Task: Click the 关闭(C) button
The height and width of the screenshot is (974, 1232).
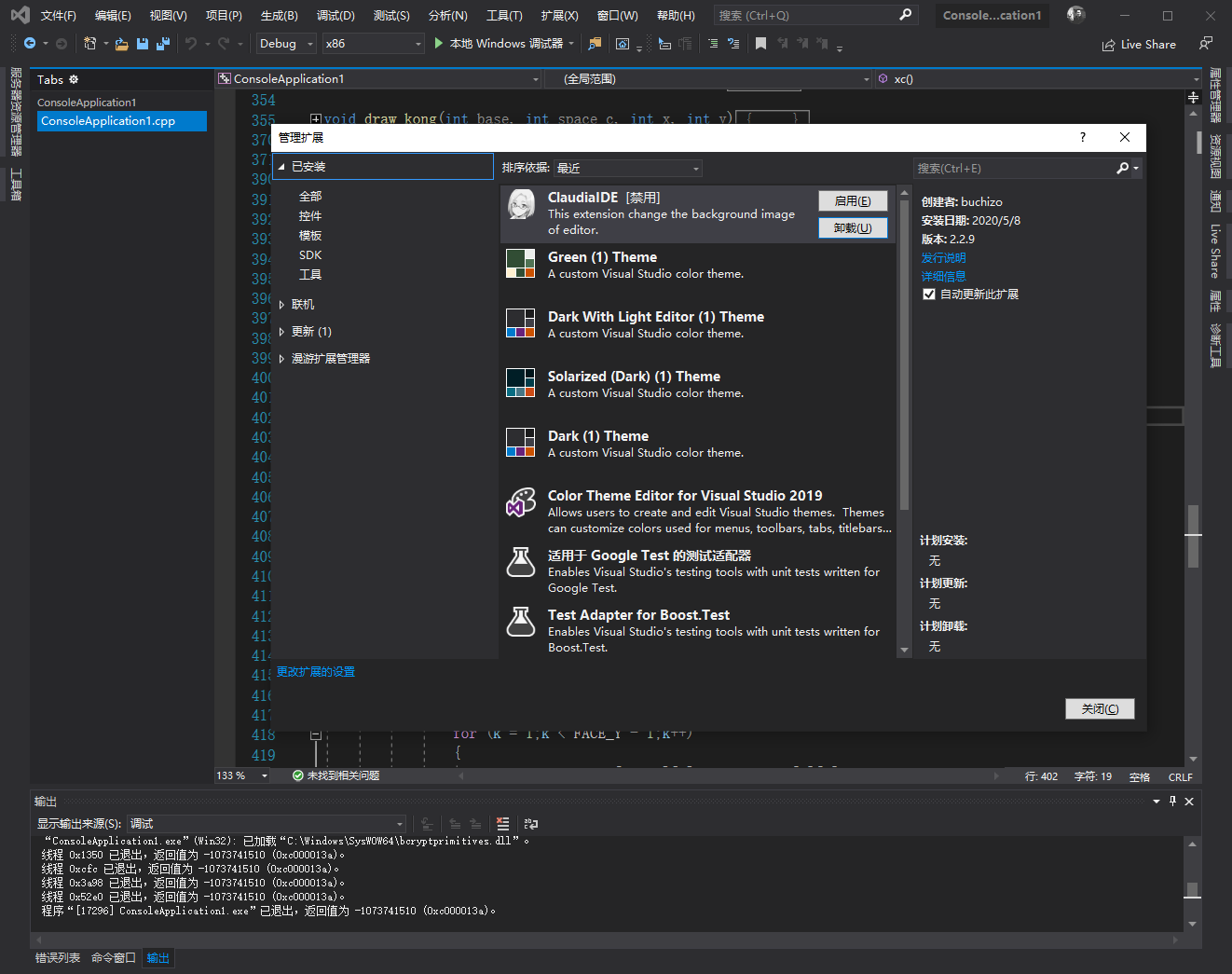Action: (x=1100, y=709)
